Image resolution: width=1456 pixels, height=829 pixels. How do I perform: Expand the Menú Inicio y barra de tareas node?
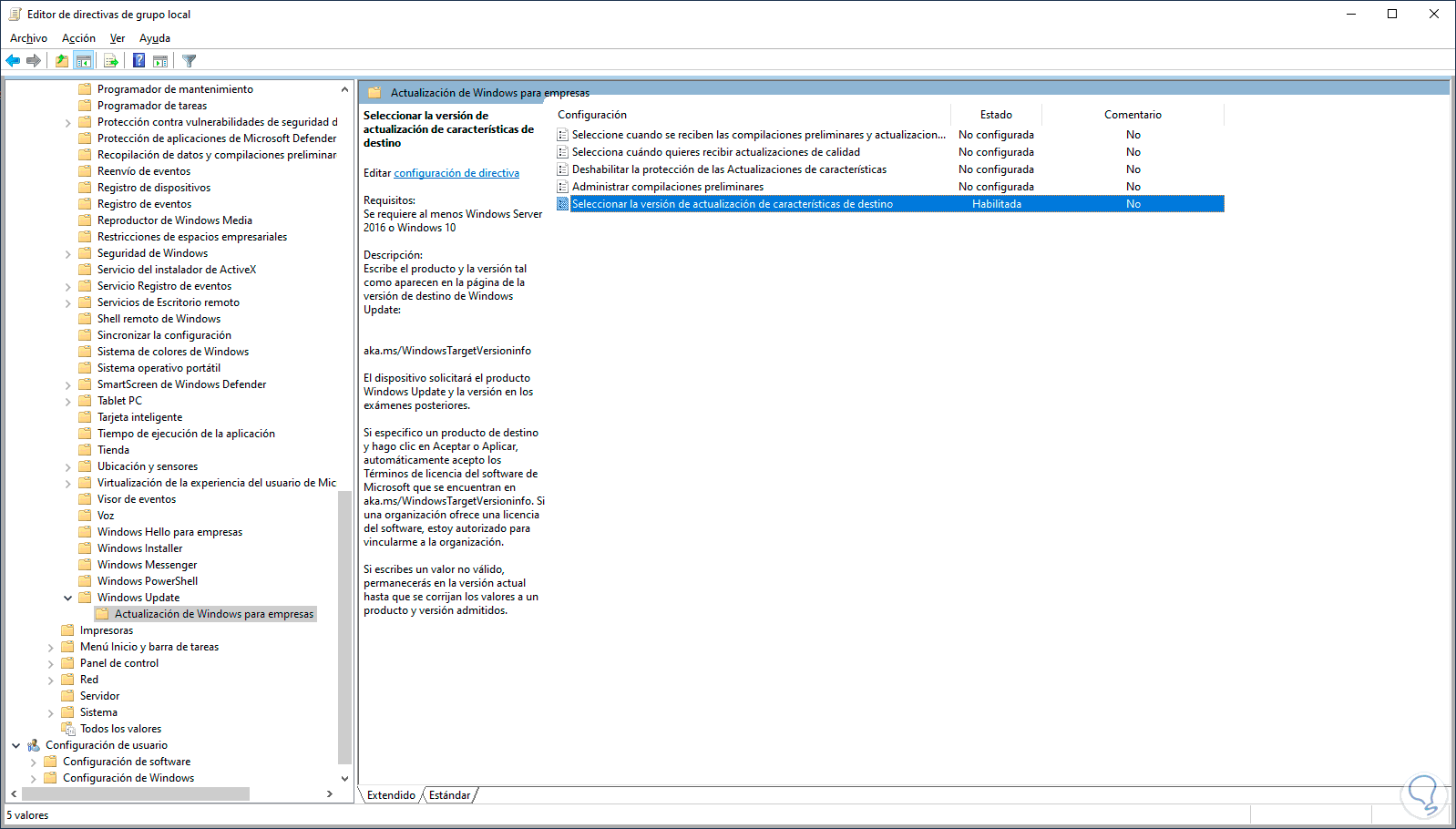tap(50, 648)
